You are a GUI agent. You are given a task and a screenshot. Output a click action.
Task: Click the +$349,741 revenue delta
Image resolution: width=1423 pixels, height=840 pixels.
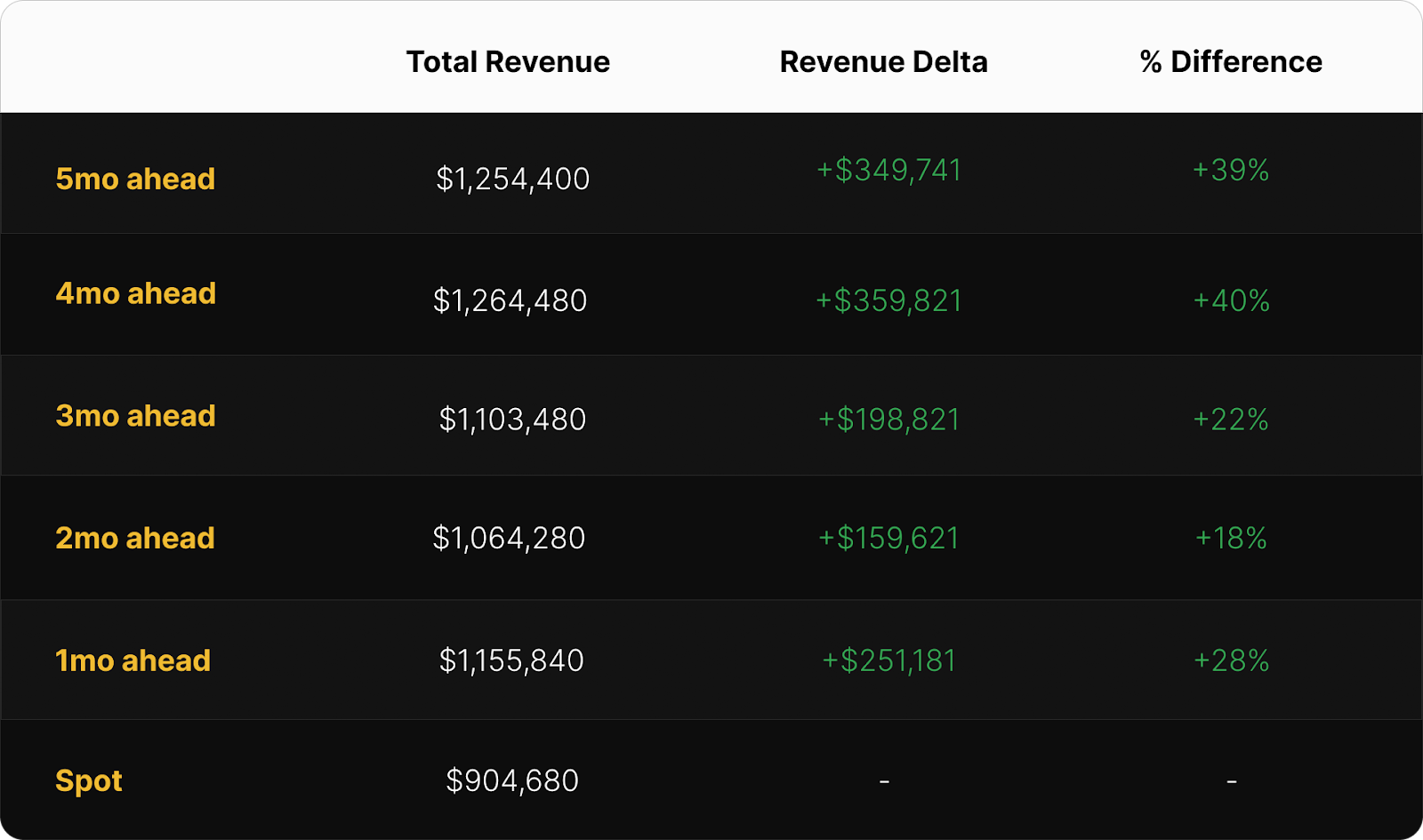889,170
